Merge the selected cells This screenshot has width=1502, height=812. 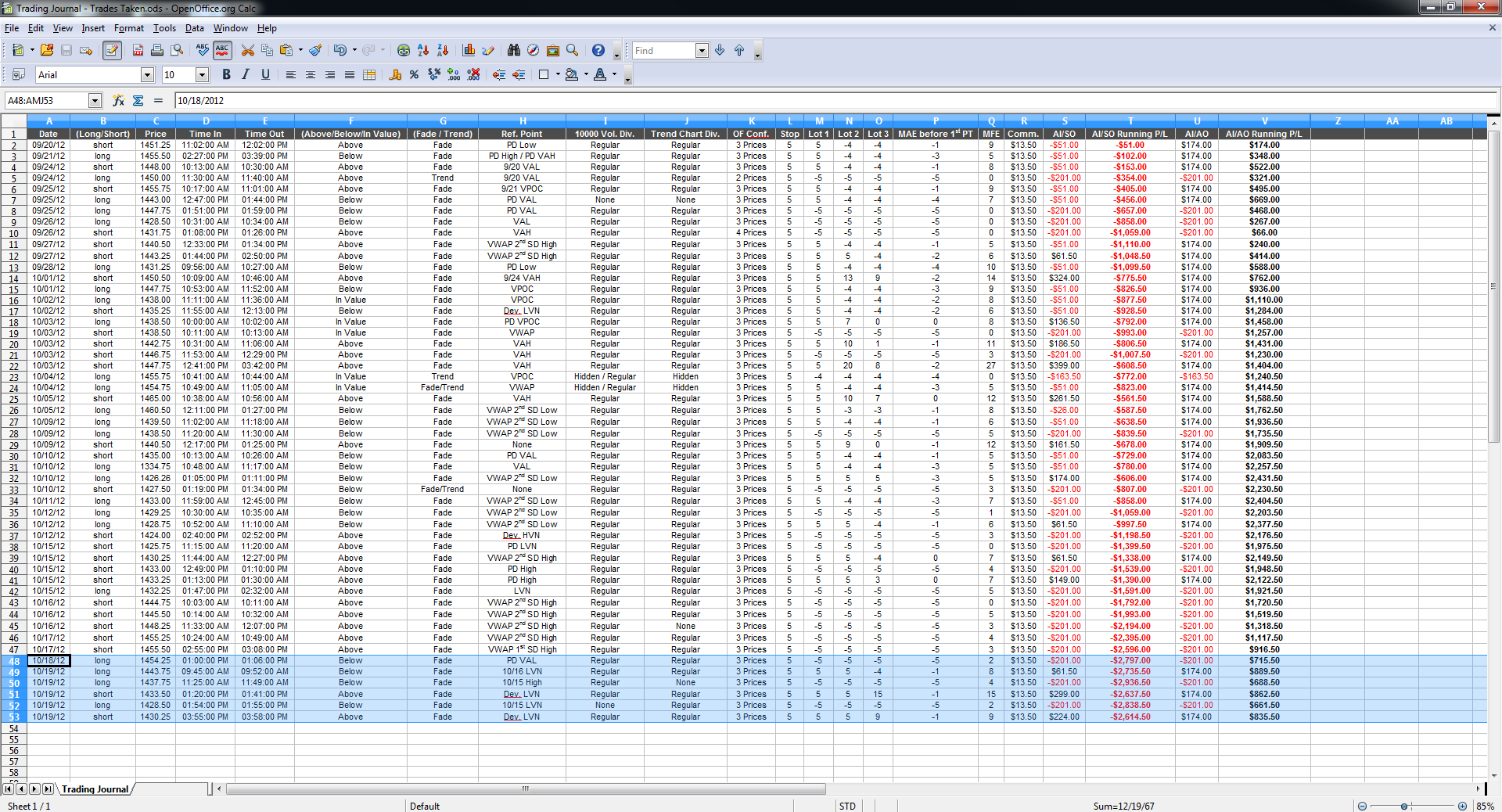[x=369, y=74]
